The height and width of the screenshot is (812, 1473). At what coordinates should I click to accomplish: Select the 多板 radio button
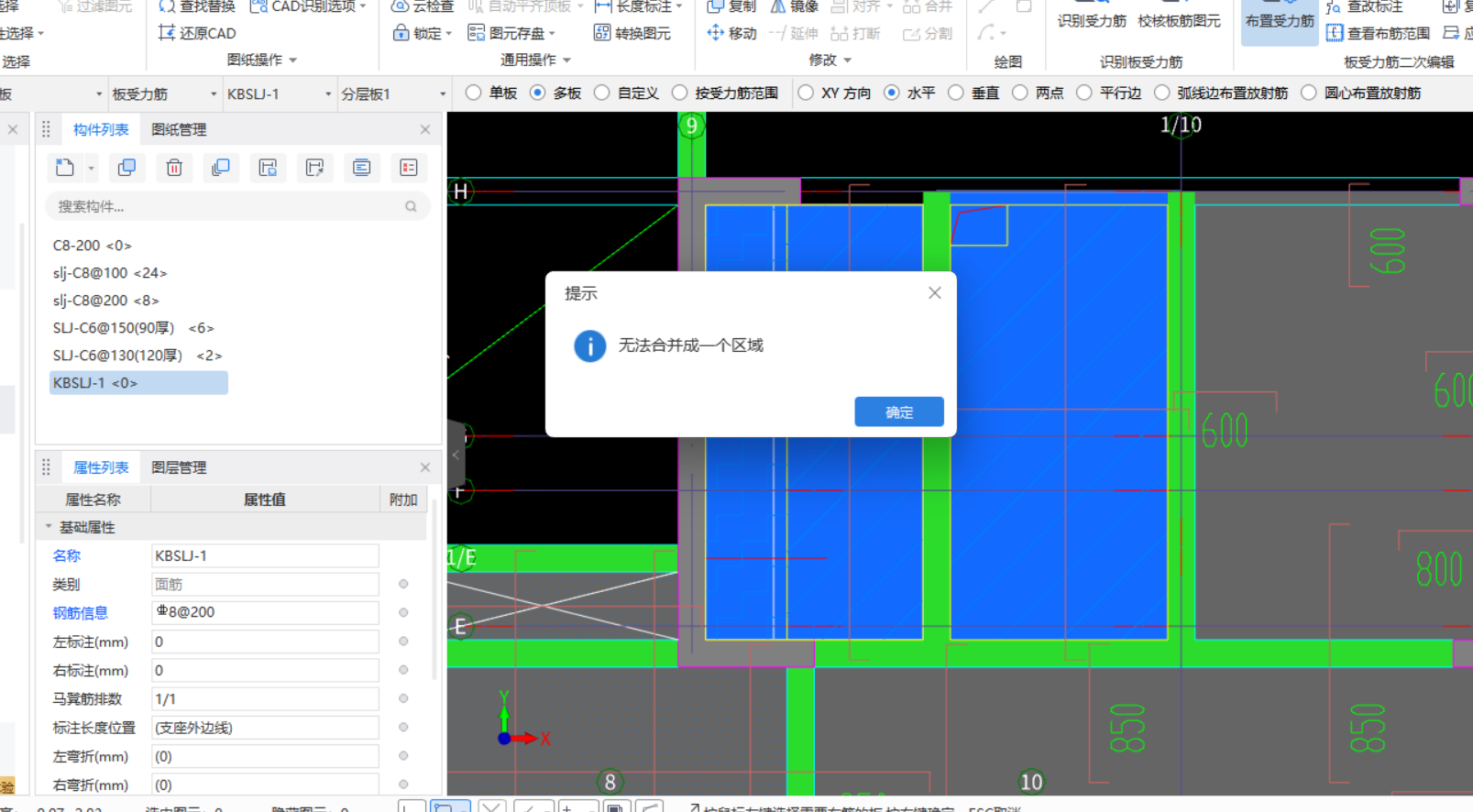coord(538,93)
